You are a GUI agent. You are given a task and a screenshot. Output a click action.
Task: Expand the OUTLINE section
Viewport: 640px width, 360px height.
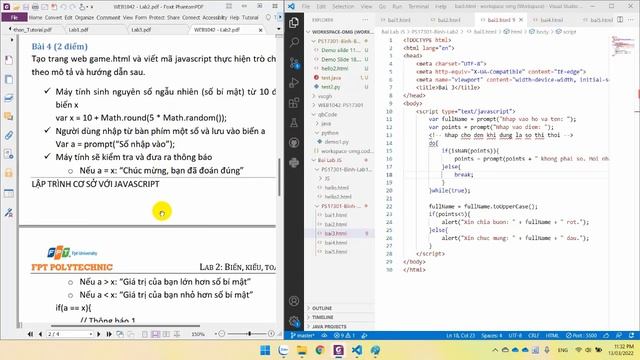click(340, 308)
